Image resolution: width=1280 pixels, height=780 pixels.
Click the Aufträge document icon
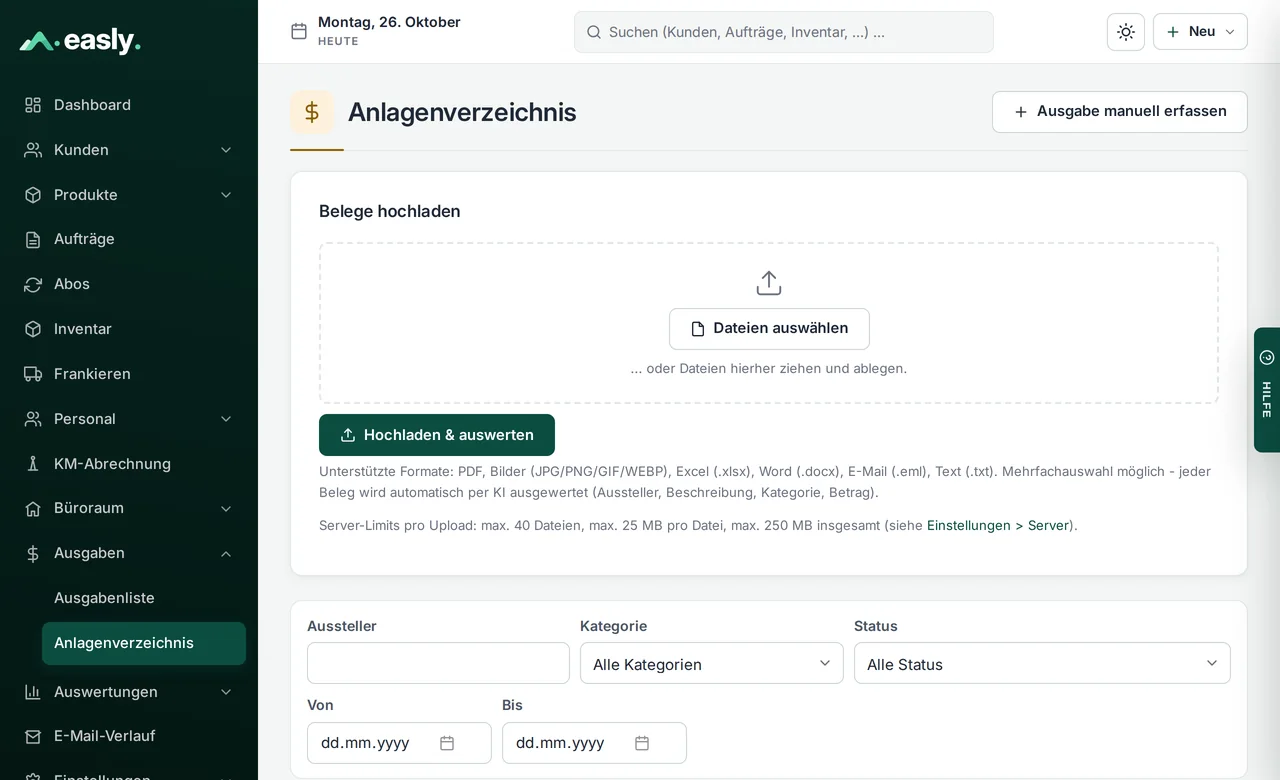pyautogui.click(x=33, y=239)
